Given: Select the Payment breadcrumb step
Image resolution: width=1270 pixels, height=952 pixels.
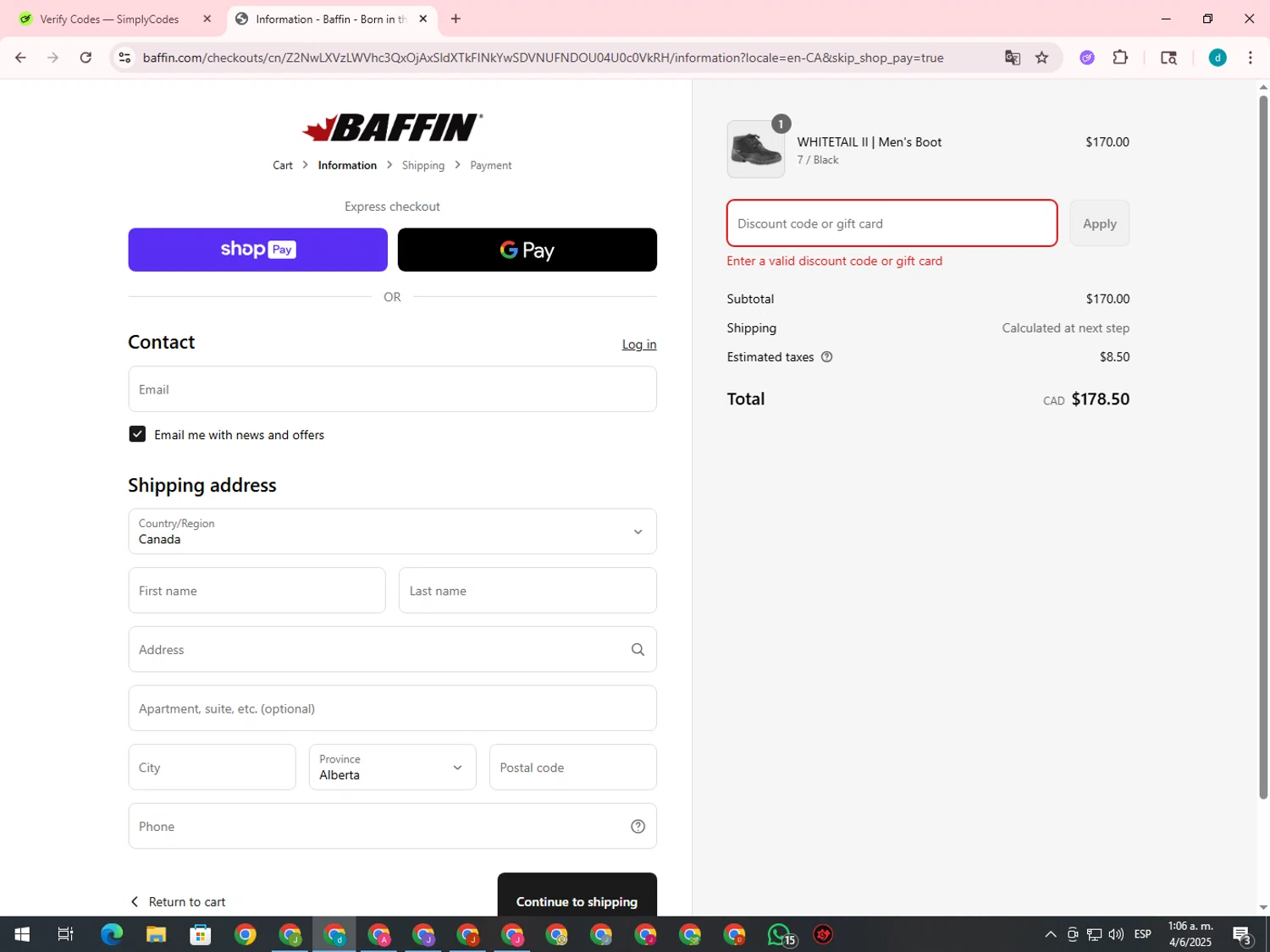Looking at the screenshot, I should 491,165.
